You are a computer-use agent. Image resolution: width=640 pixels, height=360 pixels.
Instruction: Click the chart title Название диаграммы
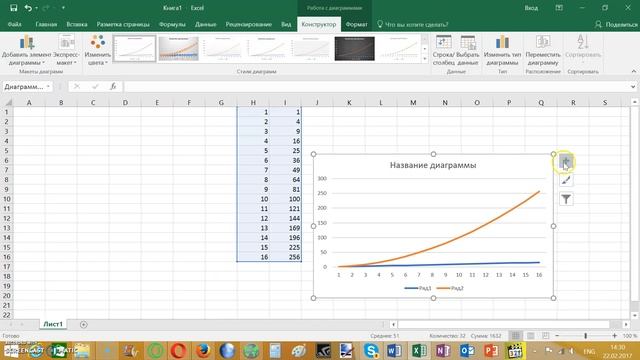pos(433,165)
